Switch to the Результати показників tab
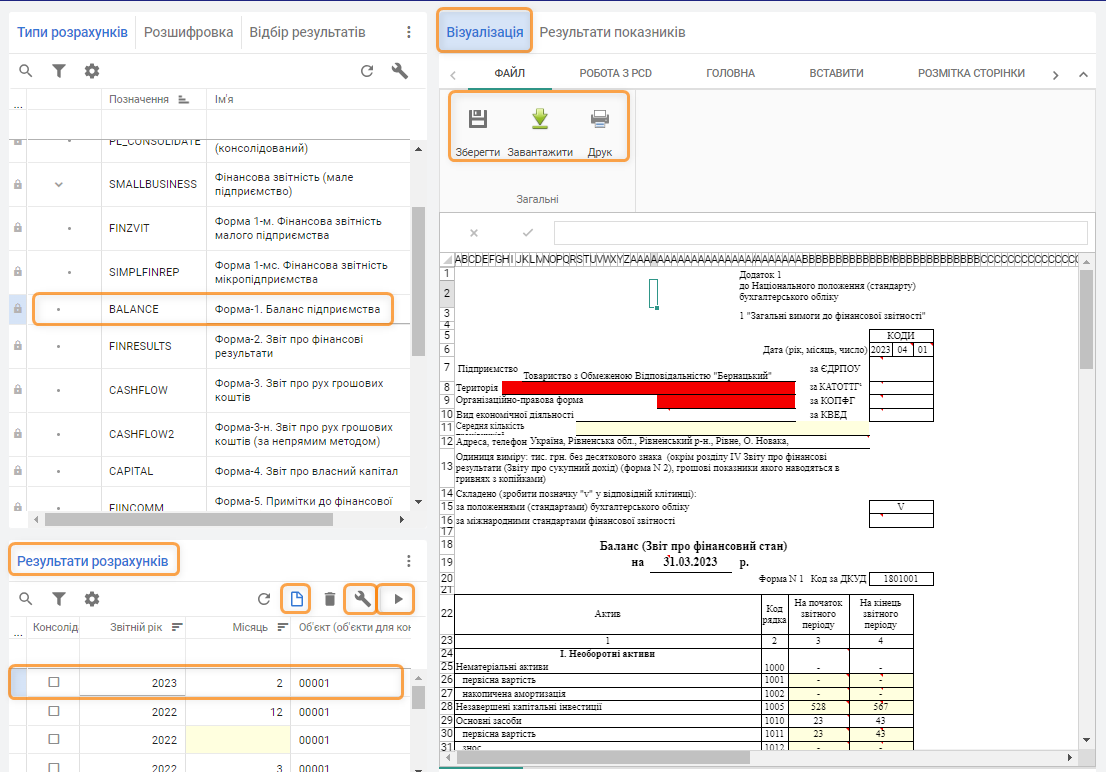1106x772 pixels. click(x=612, y=32)
